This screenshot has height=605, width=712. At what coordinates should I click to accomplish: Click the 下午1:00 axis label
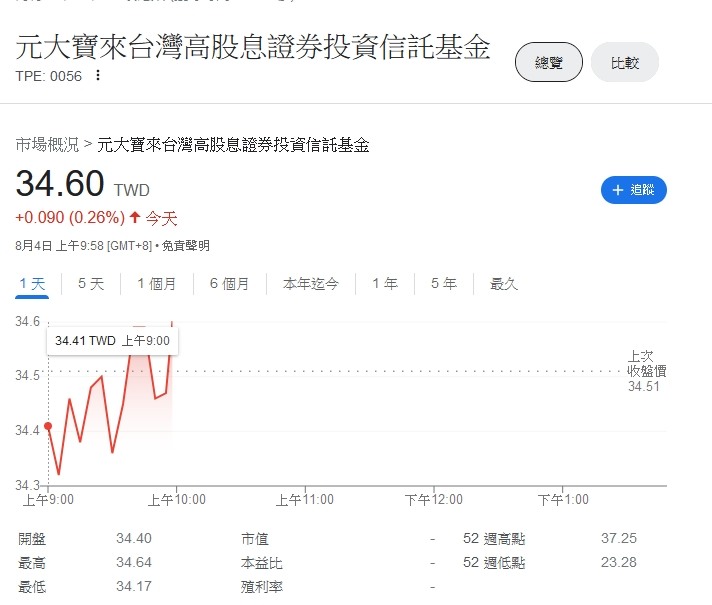tap(563, 500)
